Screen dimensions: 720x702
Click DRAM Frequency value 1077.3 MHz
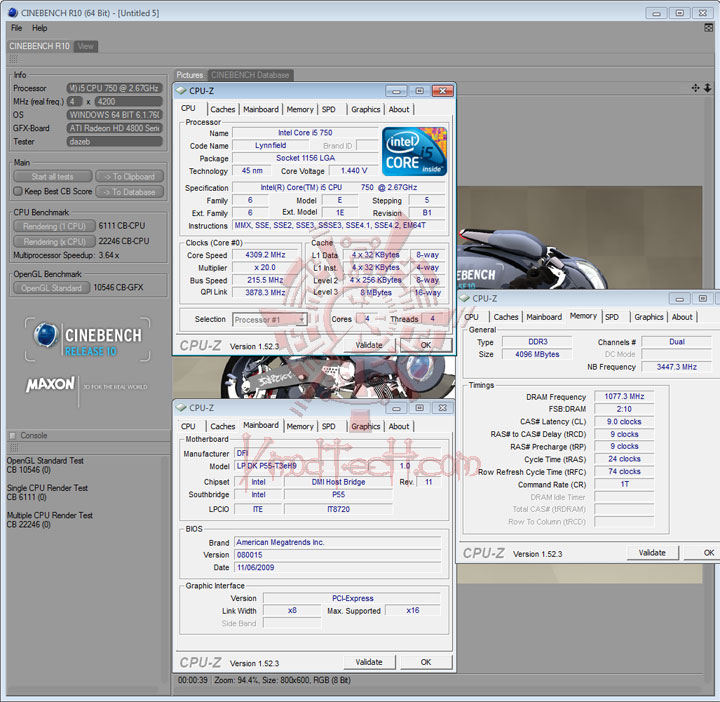624,396
